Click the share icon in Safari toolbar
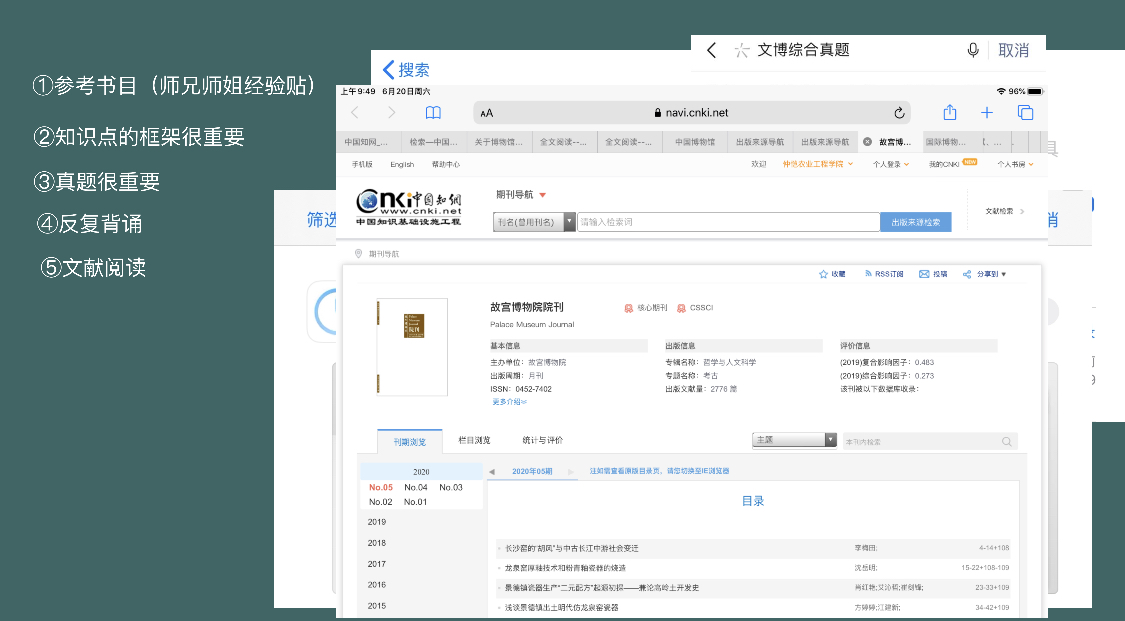The height and width of the screenshot is (621, 1125). click(950, 113)
